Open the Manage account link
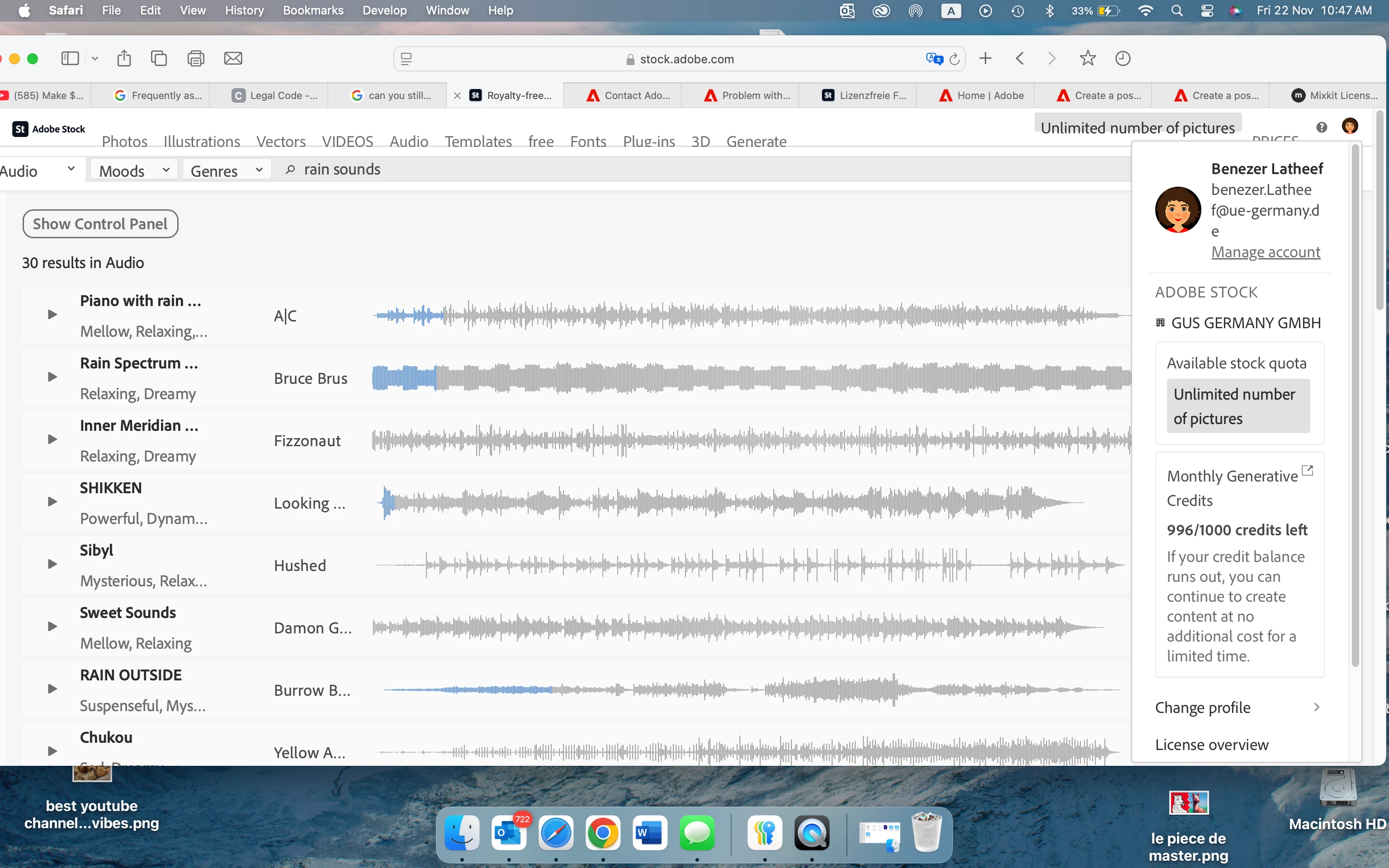 (x=1266, y=252)
